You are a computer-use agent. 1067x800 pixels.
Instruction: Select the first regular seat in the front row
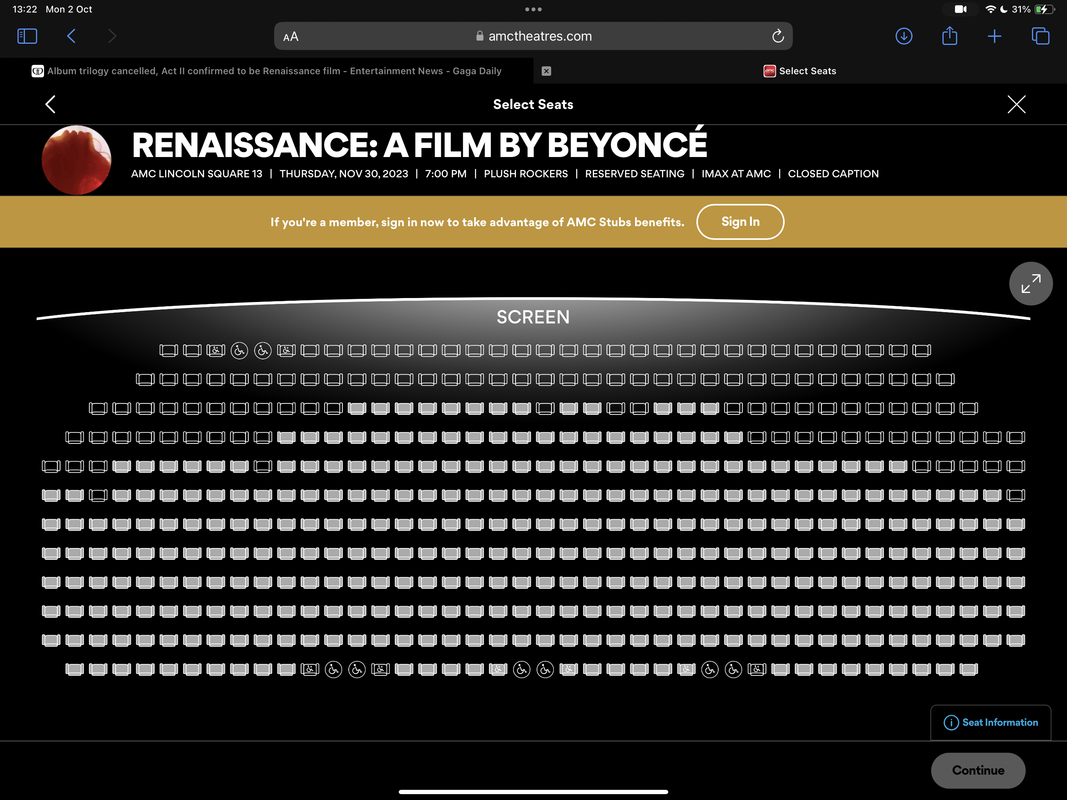click(x=169, y=350)
